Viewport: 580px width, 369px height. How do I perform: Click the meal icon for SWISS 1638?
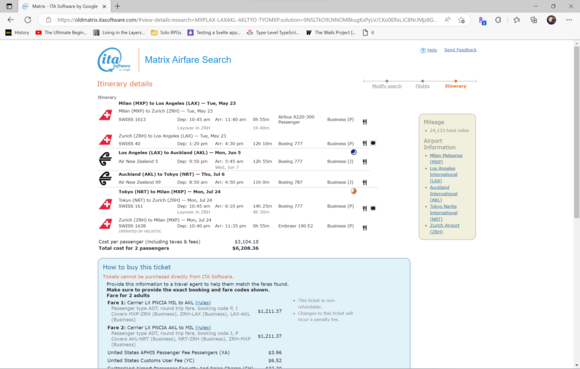(365, 228)
